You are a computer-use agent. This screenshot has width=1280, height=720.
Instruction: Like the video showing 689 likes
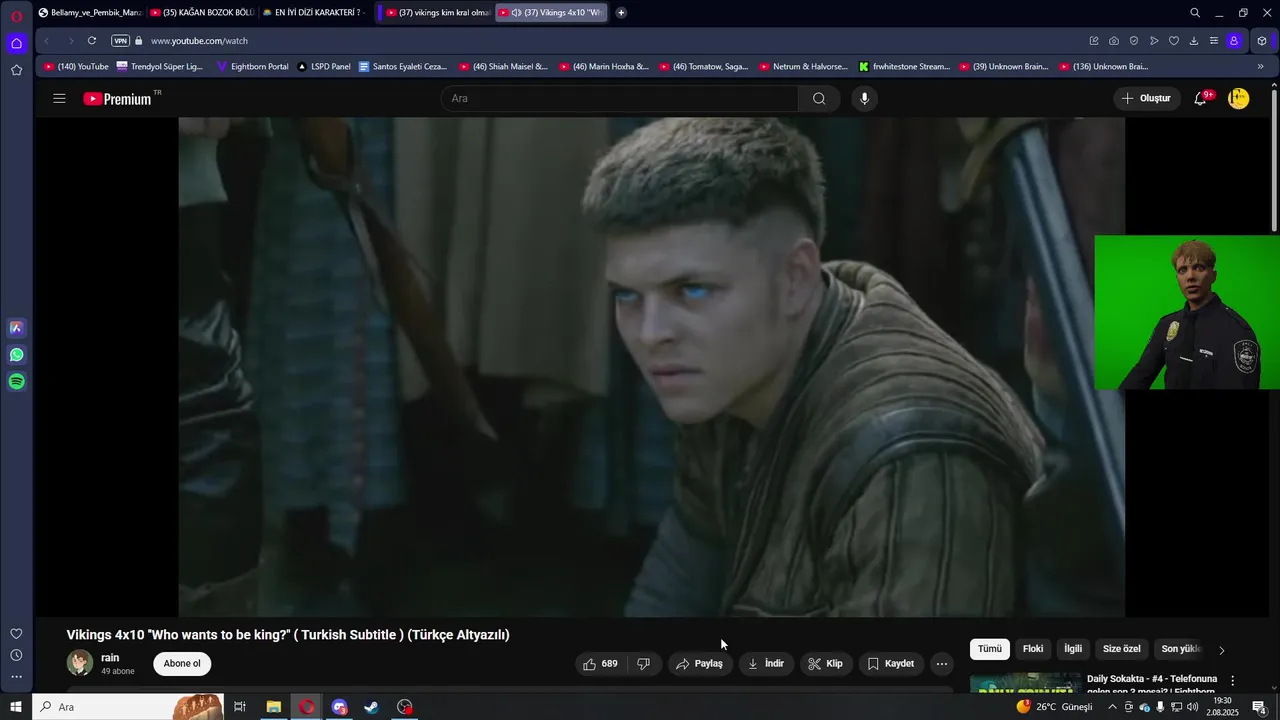coord(601,664)
